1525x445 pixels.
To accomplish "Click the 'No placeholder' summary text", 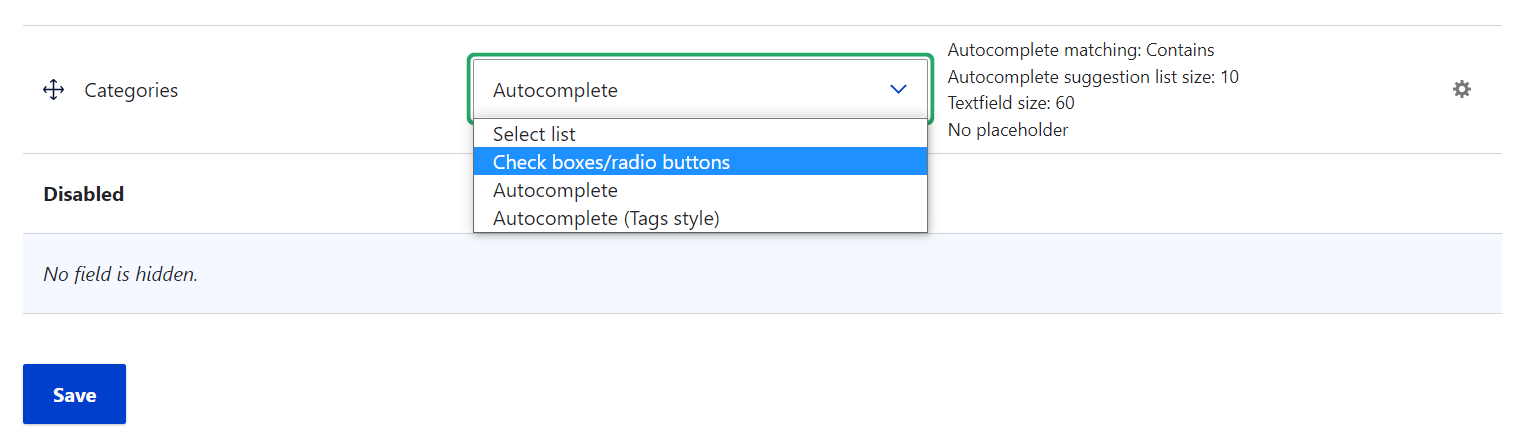I will (x=1007, y=130).
